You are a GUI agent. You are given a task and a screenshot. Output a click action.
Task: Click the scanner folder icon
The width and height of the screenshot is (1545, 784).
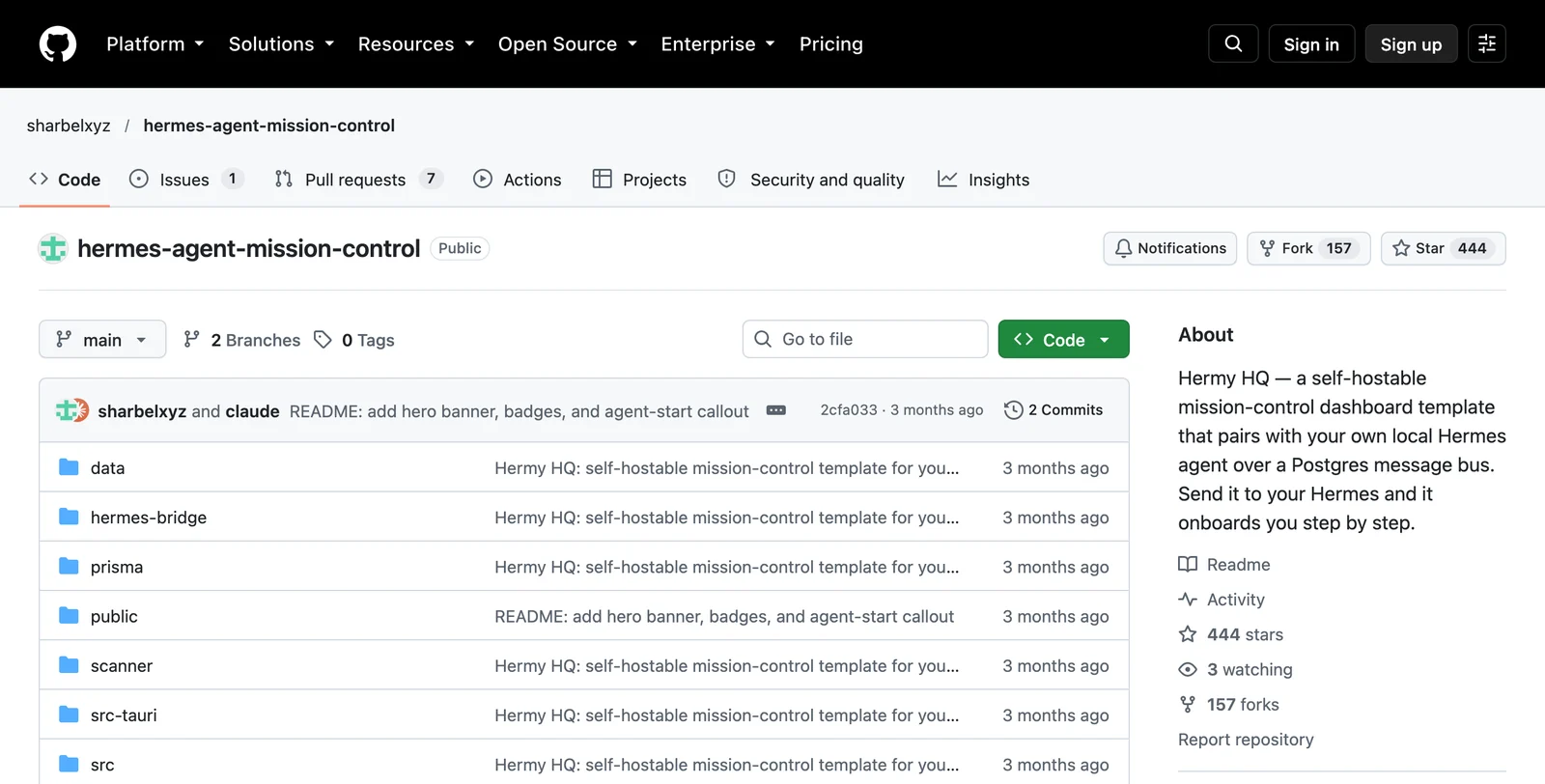click(69, 665)
